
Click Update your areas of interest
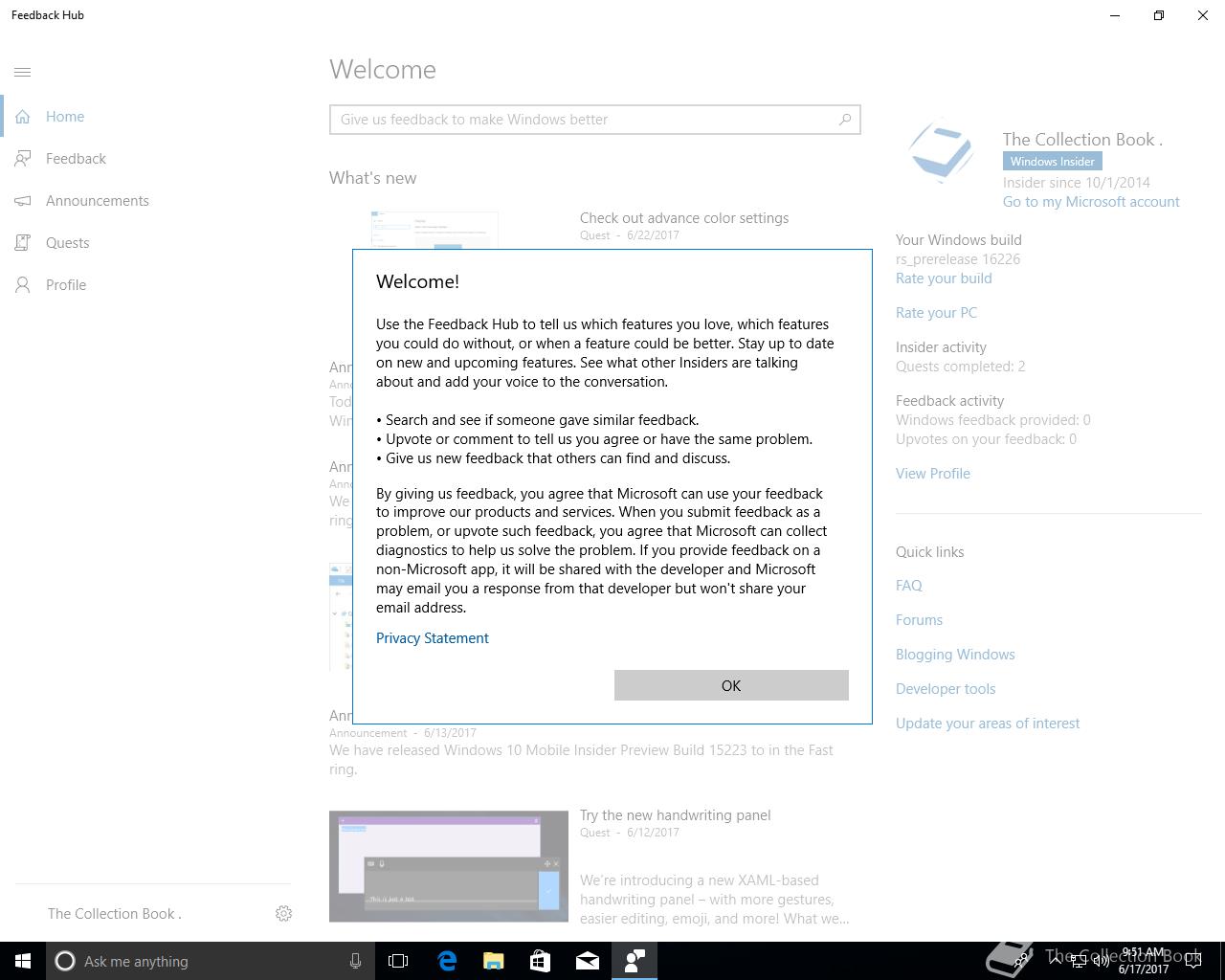tap(988, 724)
